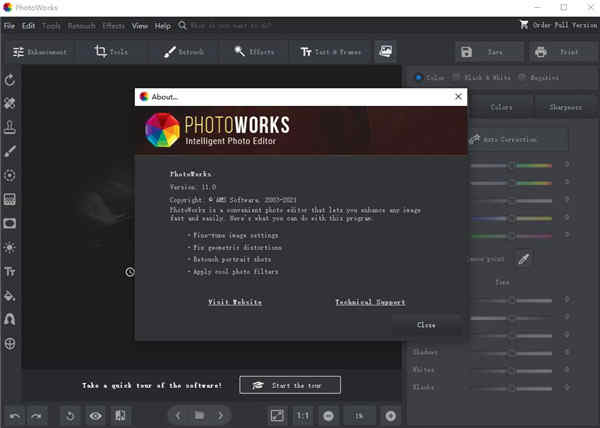Click the picture gallery icon in top toolbar

coord(385,51)
